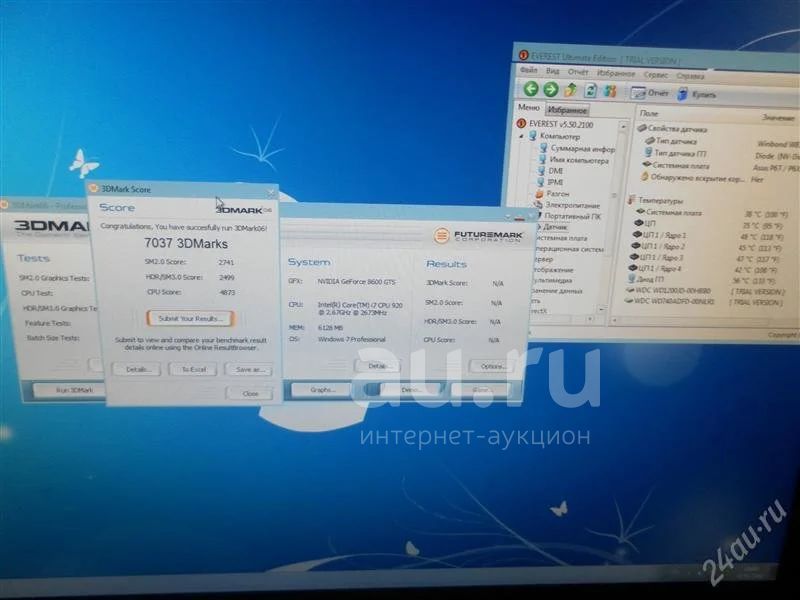
Task: Select EVEREST v5.50.2100 root tree node
Action: click(x=555, y=124)
